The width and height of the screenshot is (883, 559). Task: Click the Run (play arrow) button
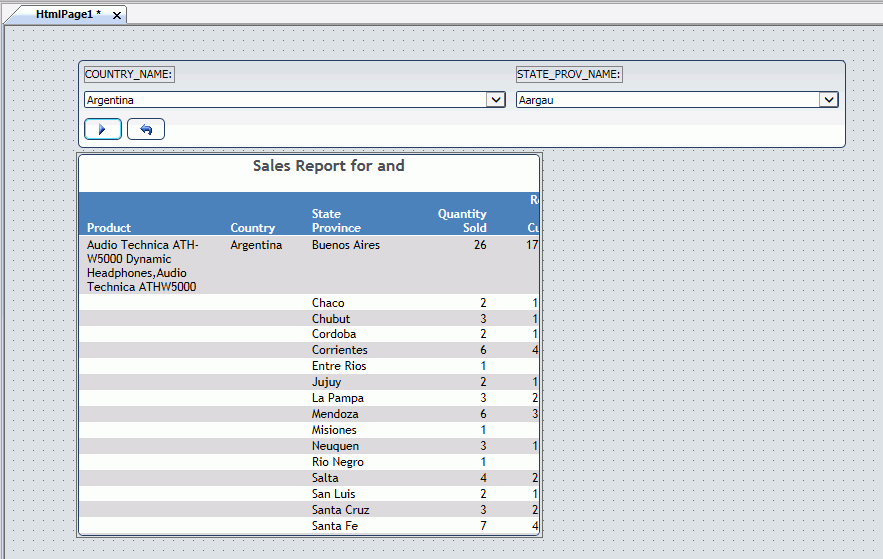tap(103, 129)
